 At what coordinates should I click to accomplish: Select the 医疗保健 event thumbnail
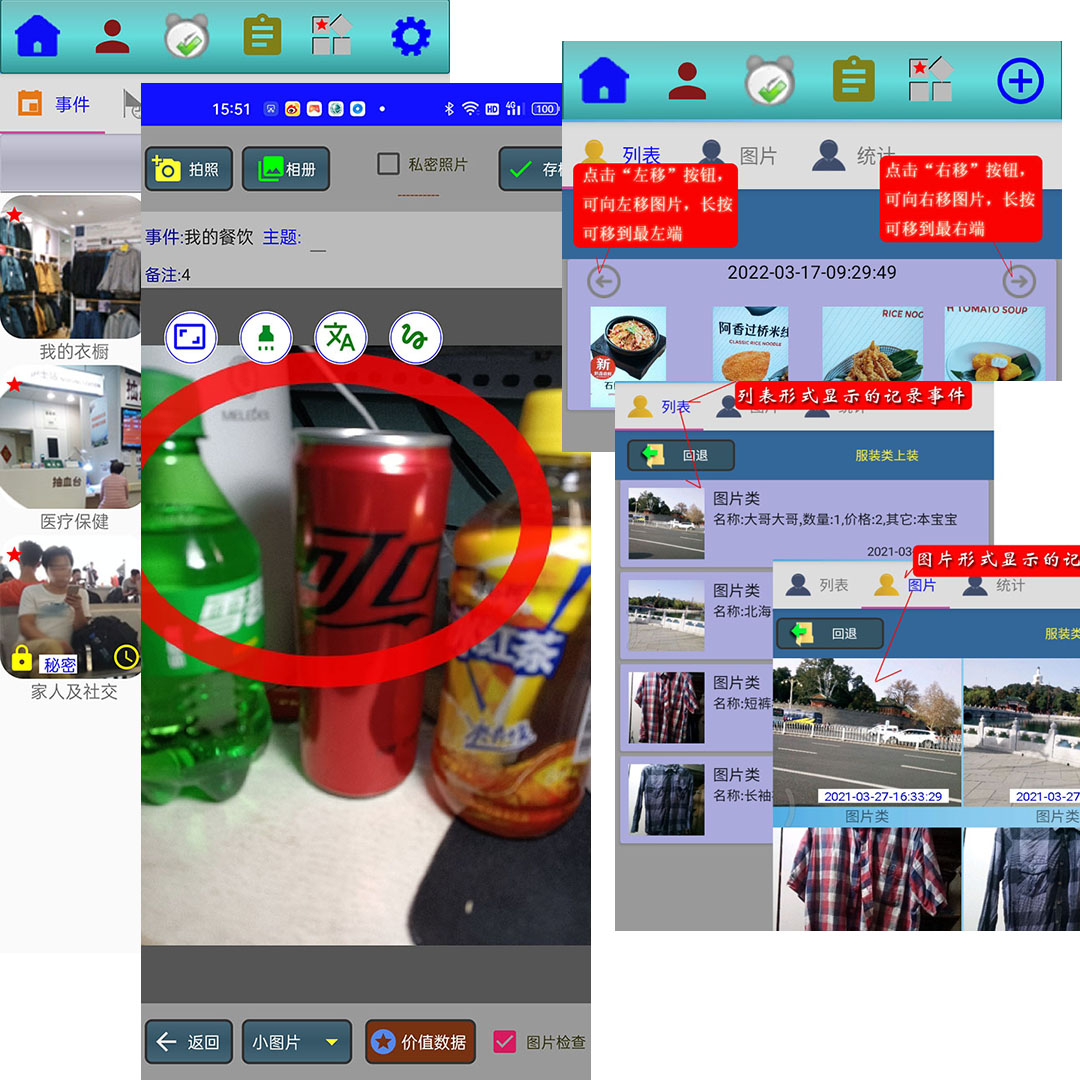[x=72, y=438]
